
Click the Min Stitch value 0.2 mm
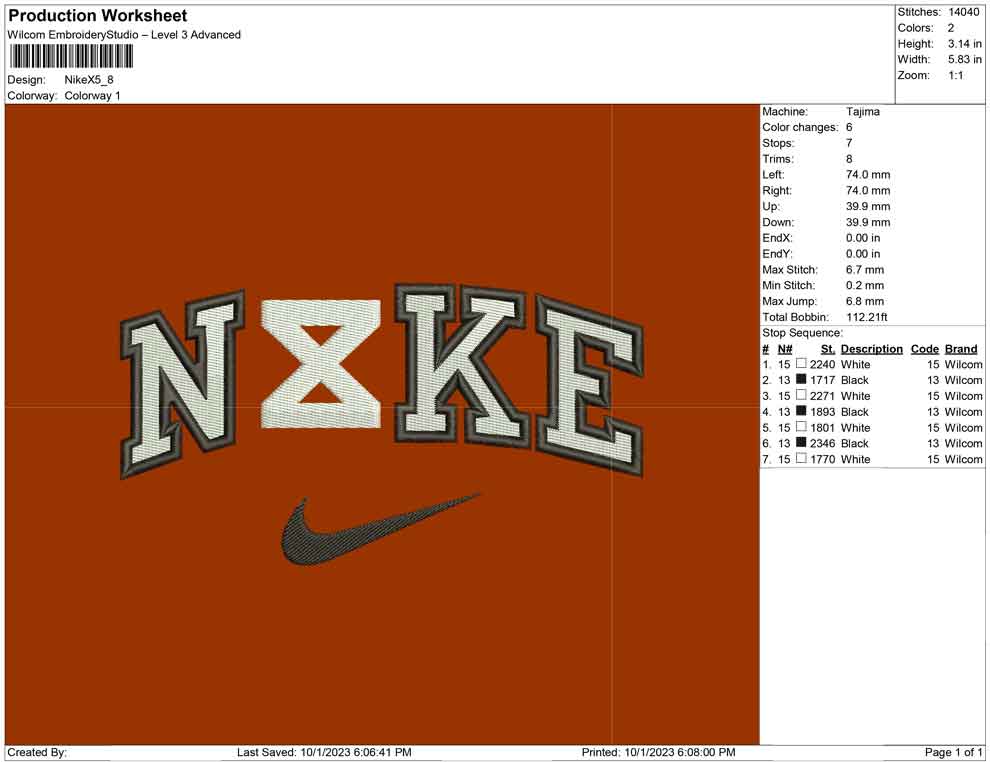[x=865, y=285]
